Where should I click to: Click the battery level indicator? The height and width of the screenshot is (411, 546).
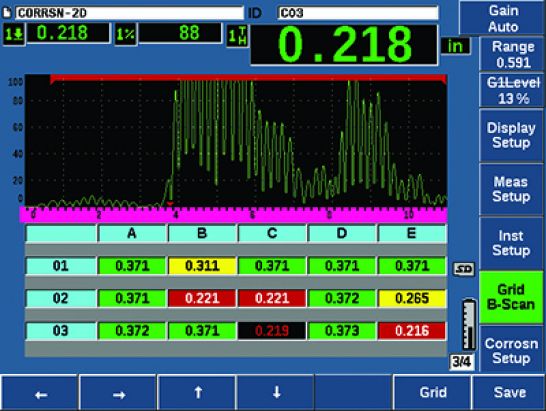469,324
